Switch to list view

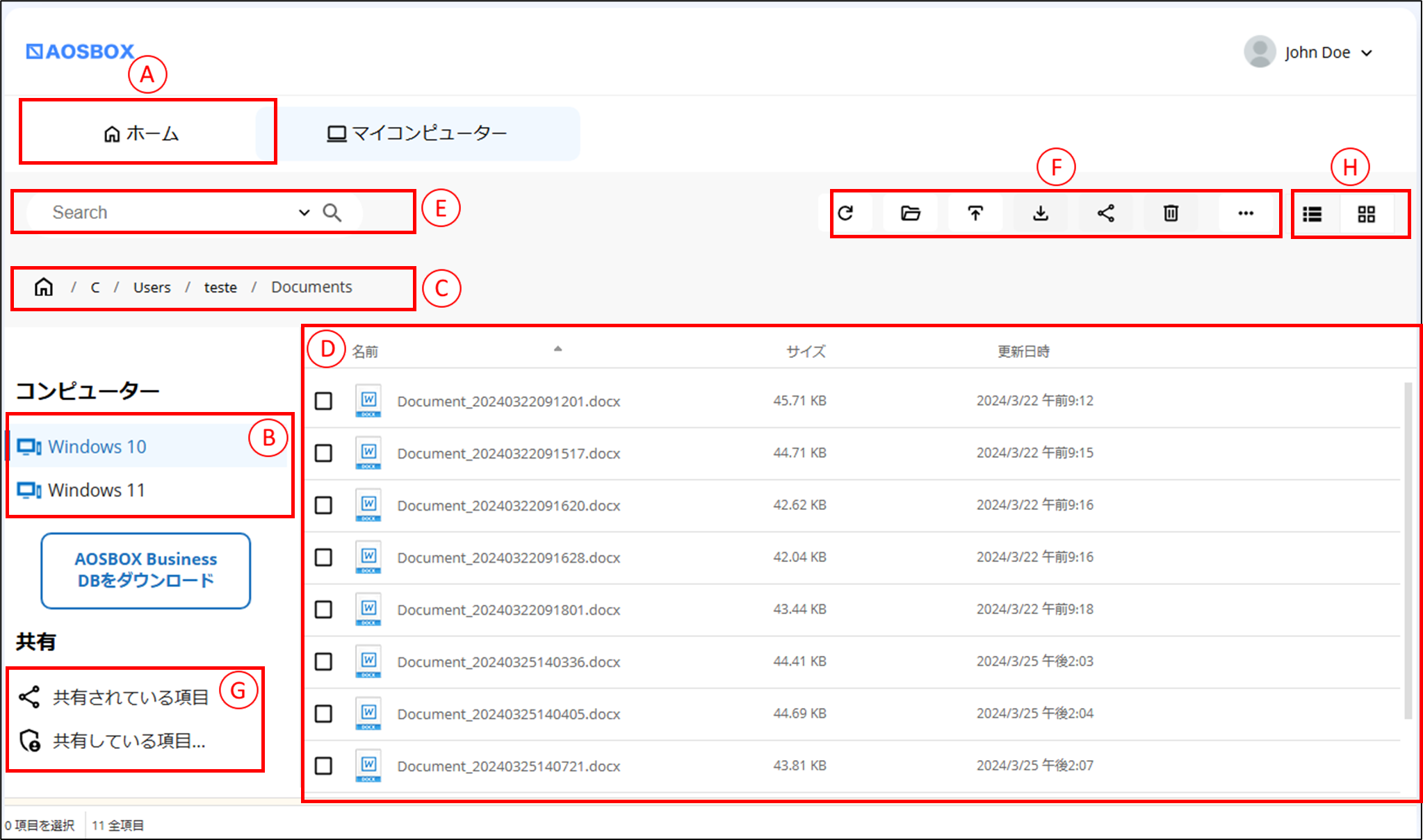click(x=1312, y=214)
